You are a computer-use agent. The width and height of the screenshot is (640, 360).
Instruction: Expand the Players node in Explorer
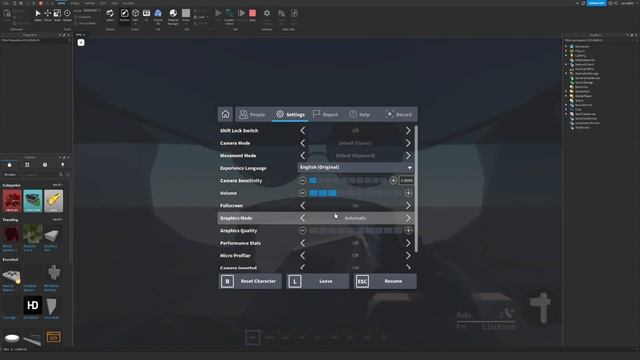[566, 51]
